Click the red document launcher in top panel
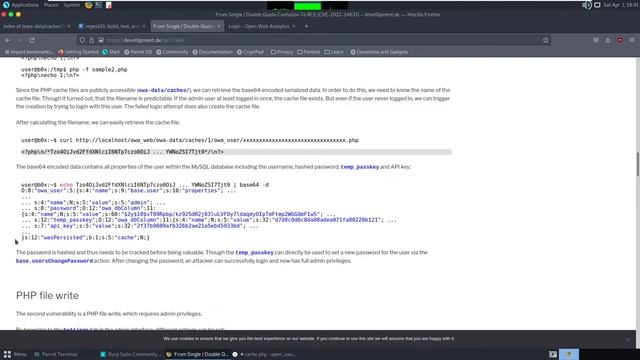The width and height of the screenshot is (640, 360). (109, 5)
